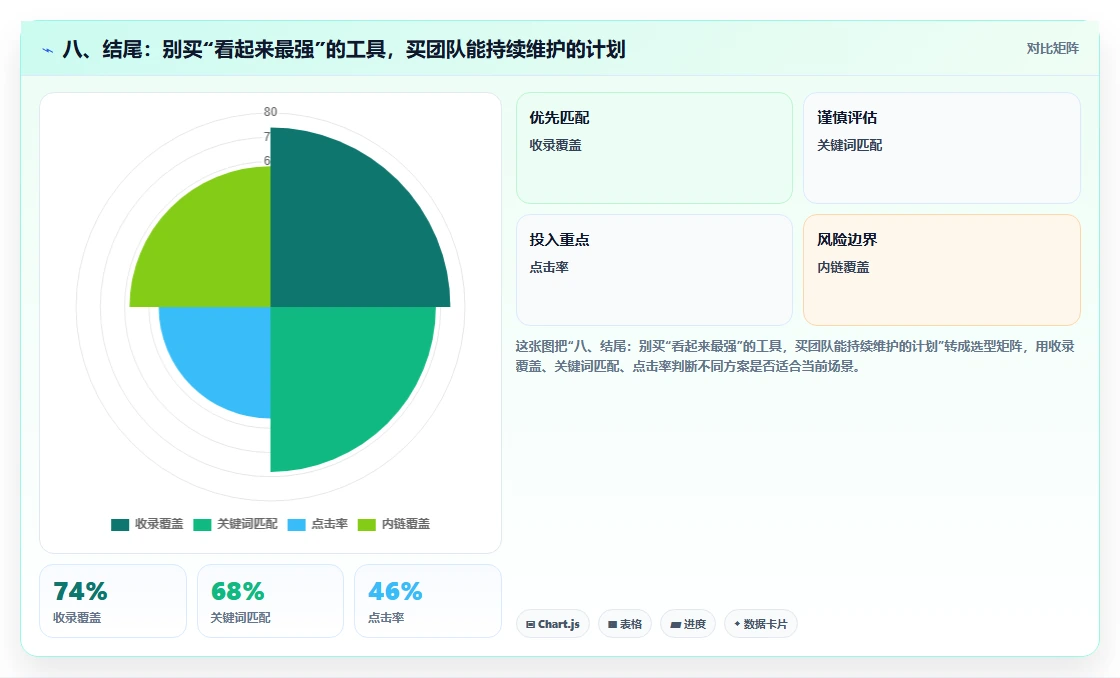Click the 68% 关键词匹配 stat card
Screen dimensions: 1120x678
[x=270, y=601]
